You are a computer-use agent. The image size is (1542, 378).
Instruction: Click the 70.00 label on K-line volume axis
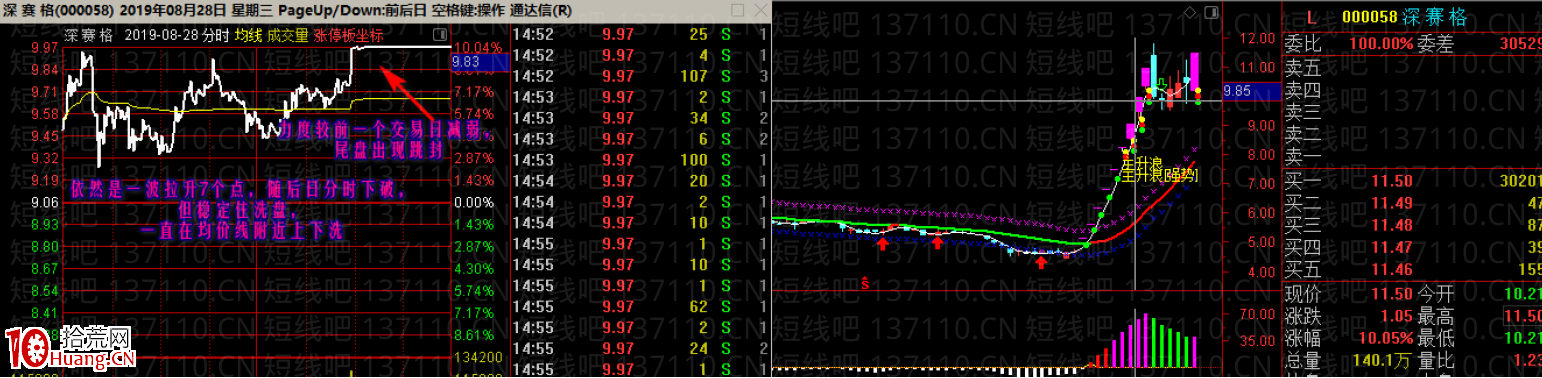(x=1256, y=314)
